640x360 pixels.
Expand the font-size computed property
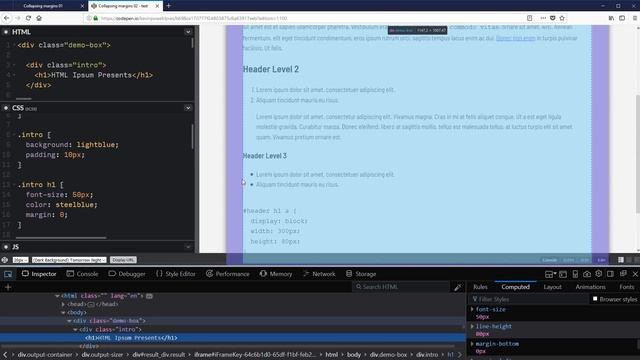coord(472,309)
